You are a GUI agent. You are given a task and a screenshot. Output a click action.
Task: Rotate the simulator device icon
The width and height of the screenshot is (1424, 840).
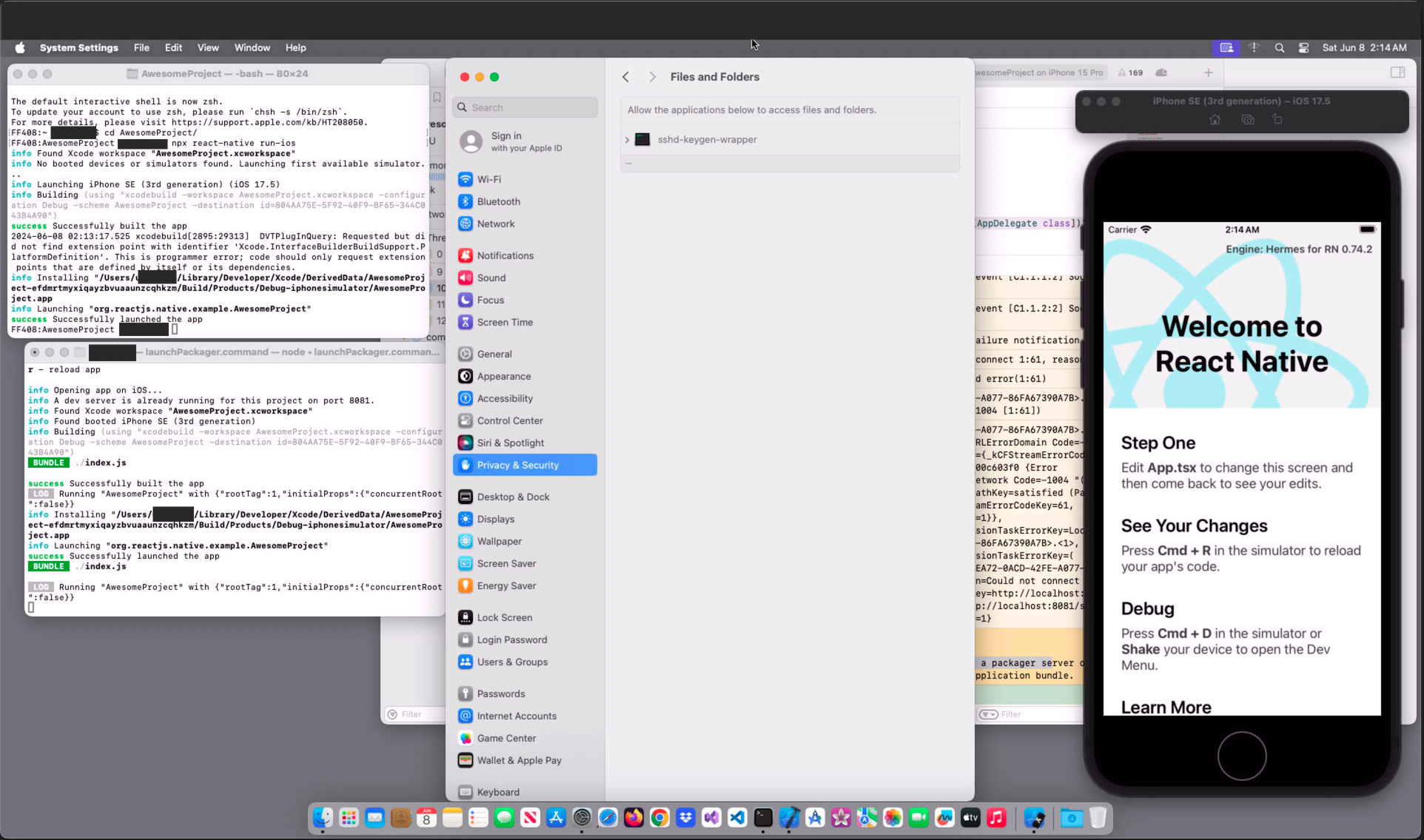point(1277,120)
